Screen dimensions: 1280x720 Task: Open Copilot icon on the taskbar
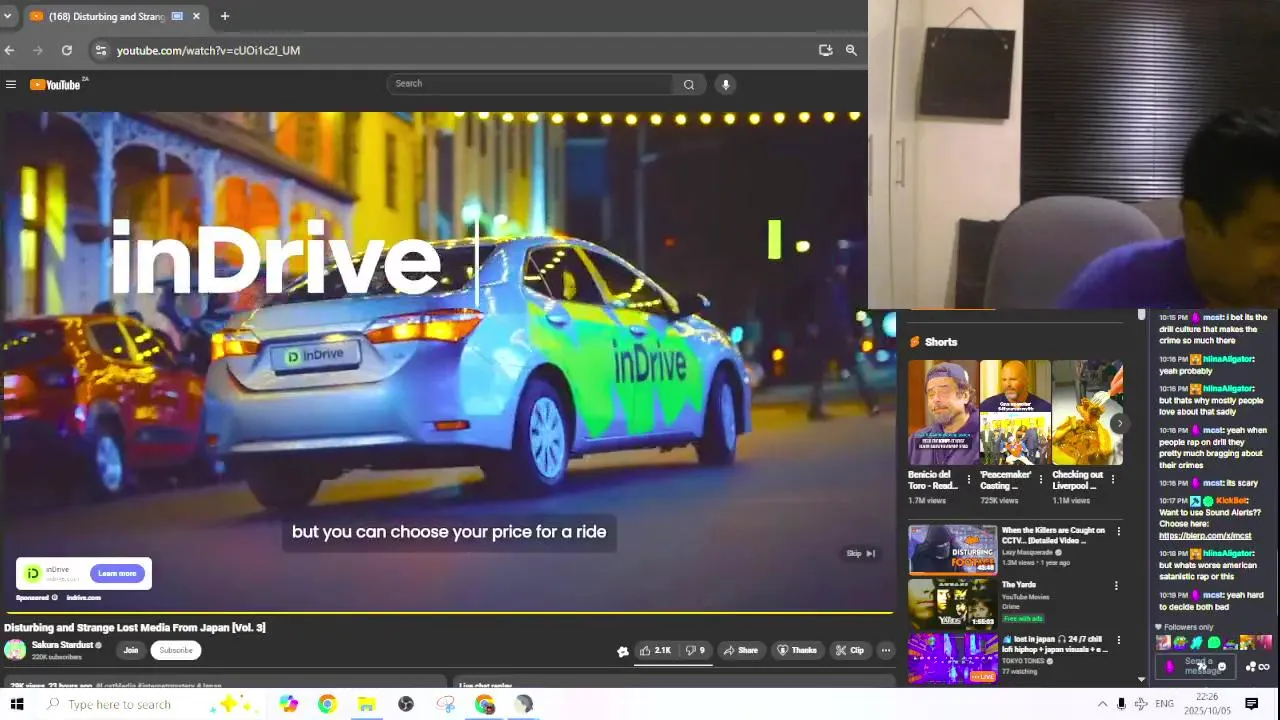[x=288, y=704]
